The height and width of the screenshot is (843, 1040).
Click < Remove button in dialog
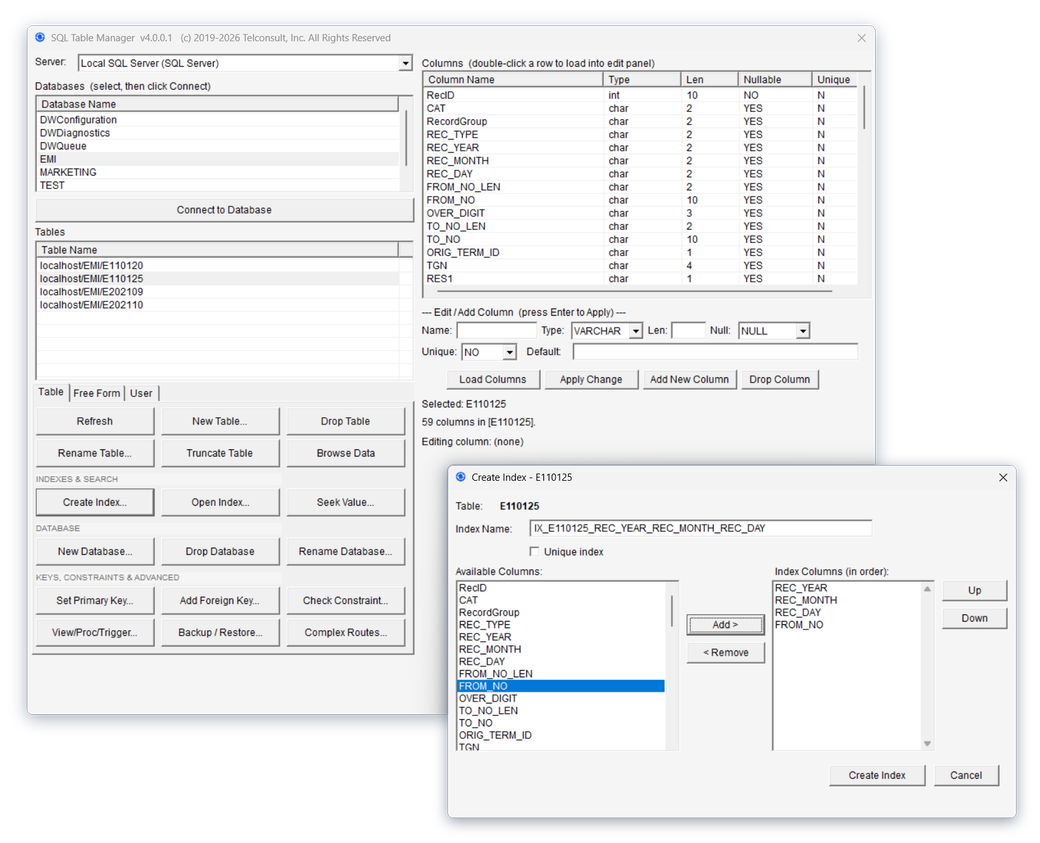tap(725, 653)
